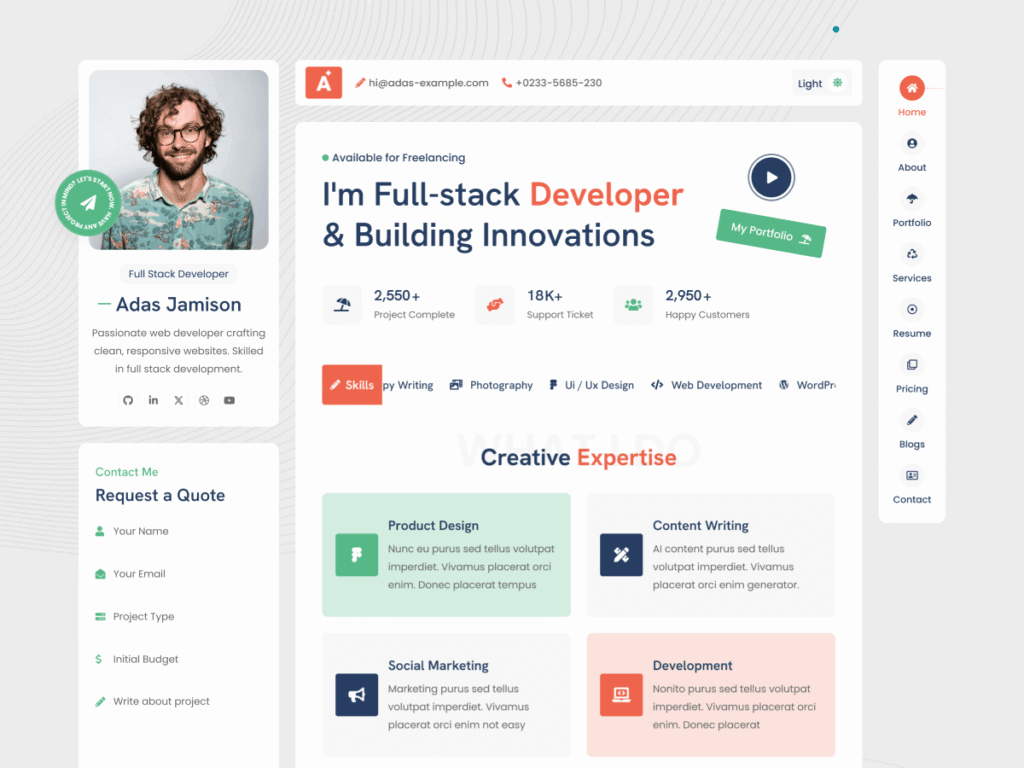This screenshot has width=1024, height=768.
Task: Select the GitHub icon below the bio
Action: [x=128, y=400]
